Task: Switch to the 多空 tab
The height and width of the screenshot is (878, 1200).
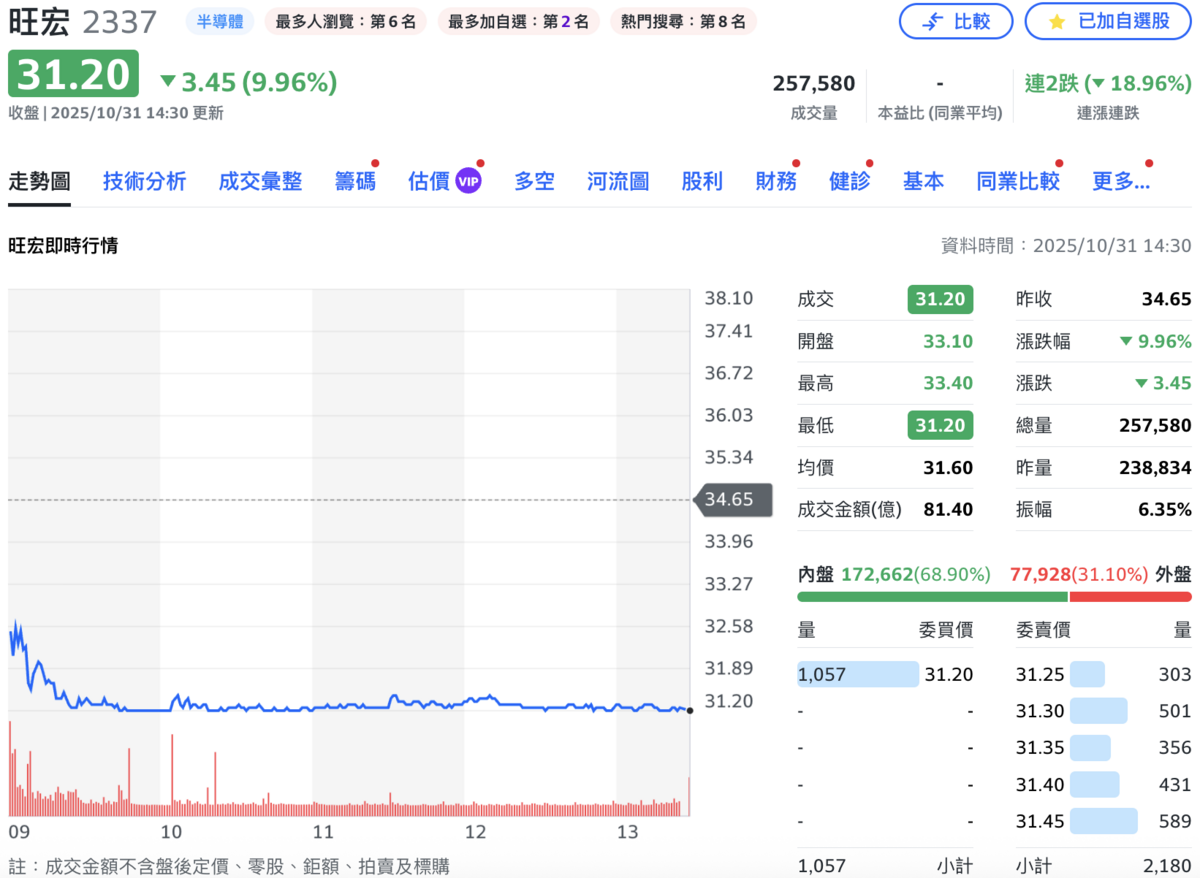Action: [534, 181]
